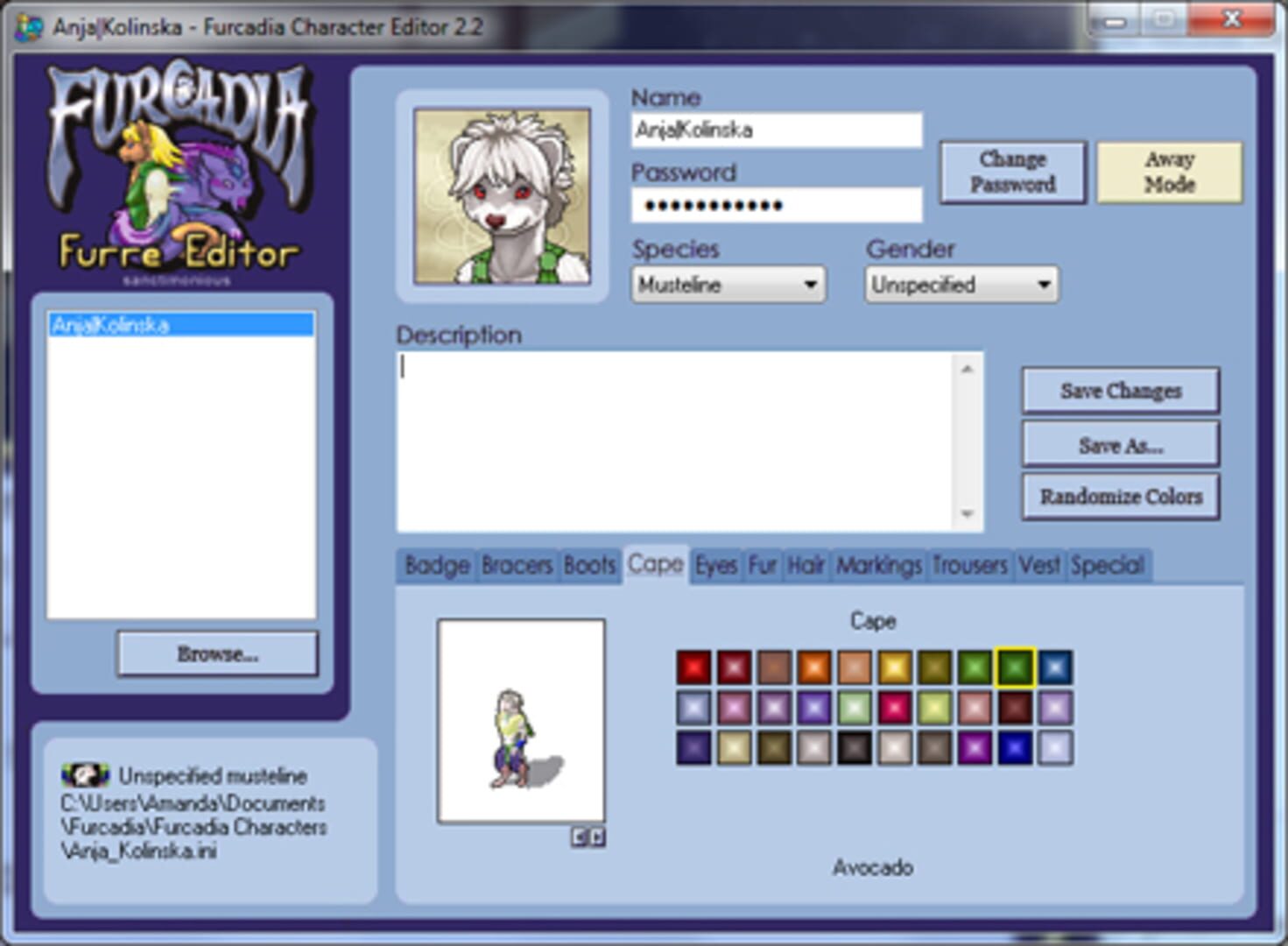
Task: Click Change Password
Action: pyautogui.click(x=1012, y=172)
